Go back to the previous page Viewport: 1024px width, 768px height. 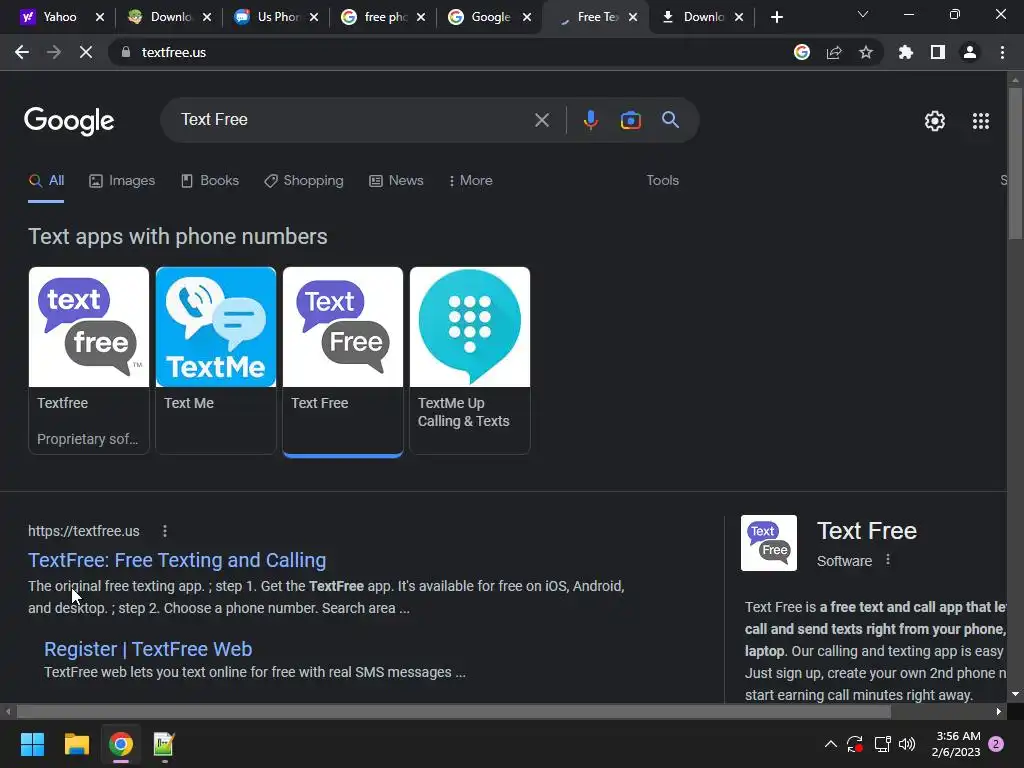(22, 52)
